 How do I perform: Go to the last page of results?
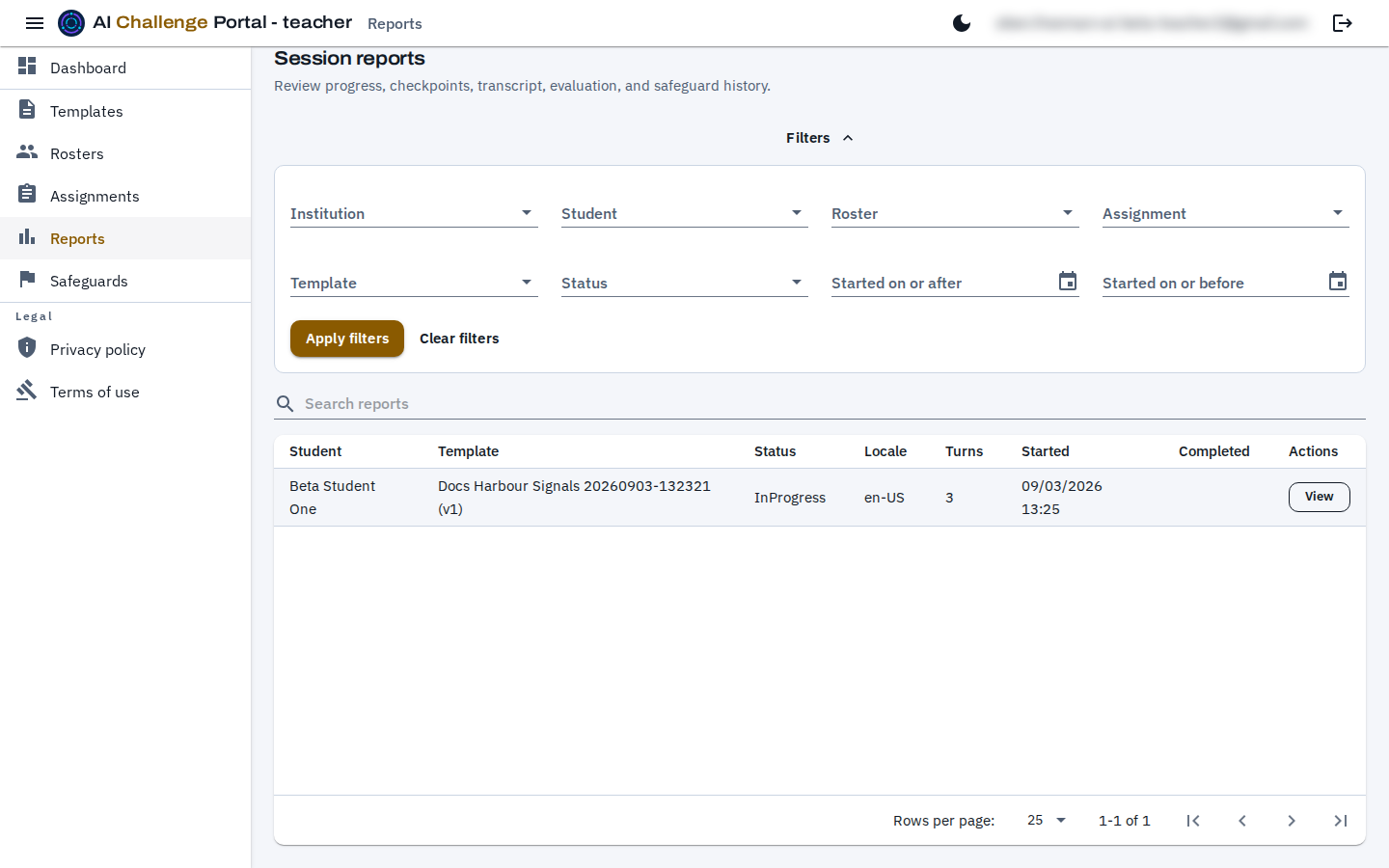[1341, 821]
